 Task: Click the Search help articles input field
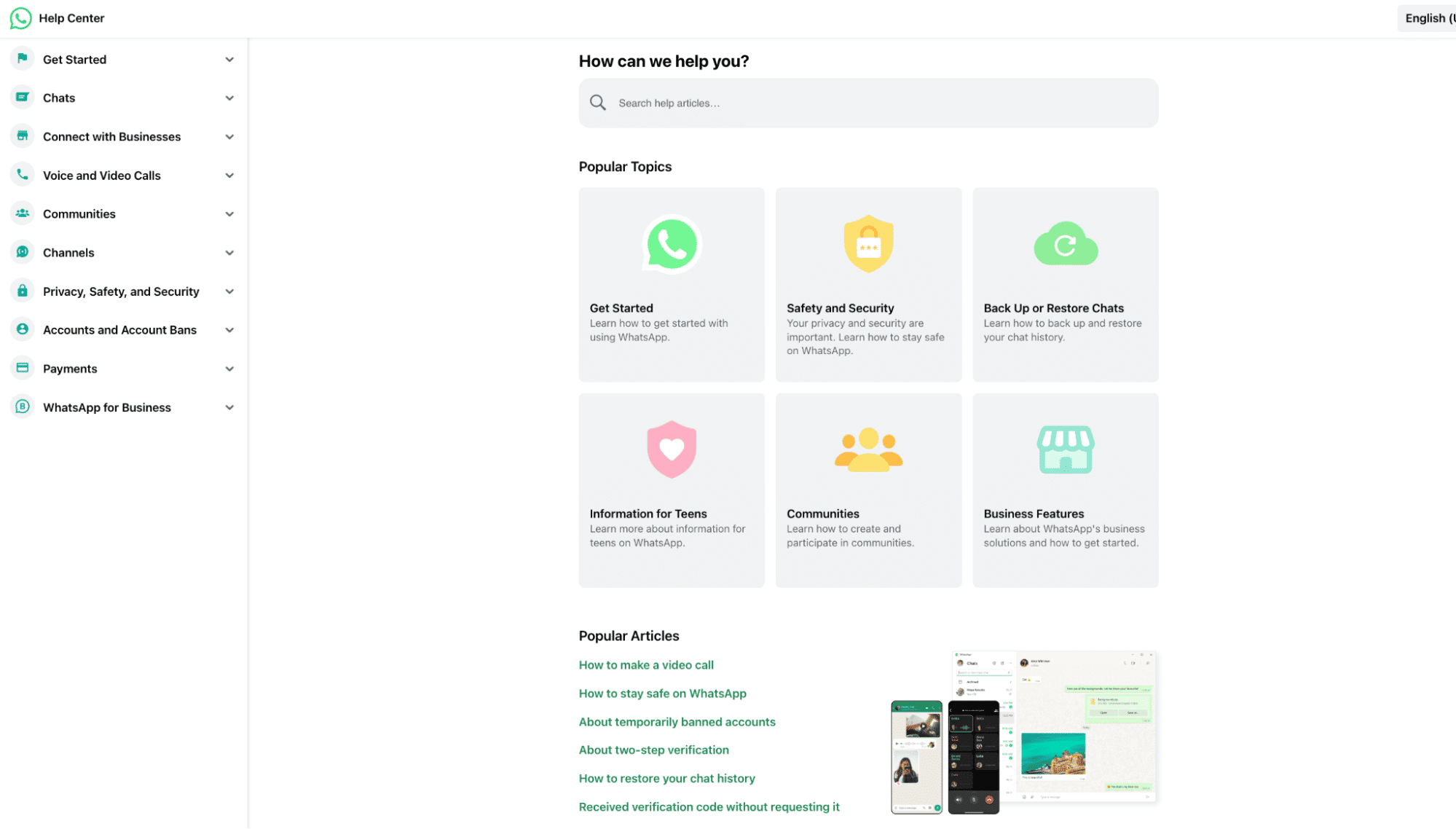[x=867, y=103]
